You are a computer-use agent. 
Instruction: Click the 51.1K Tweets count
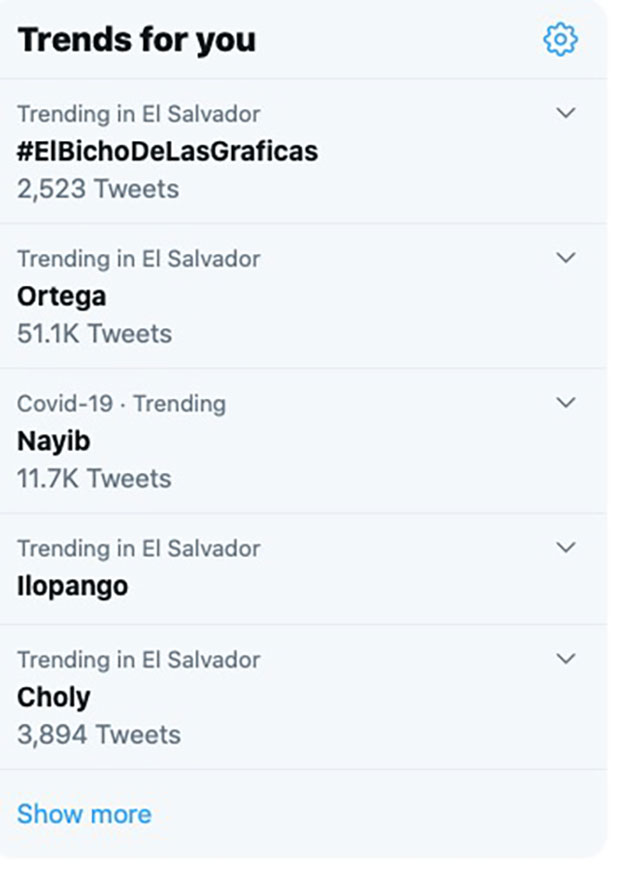(x=94, y=334)
